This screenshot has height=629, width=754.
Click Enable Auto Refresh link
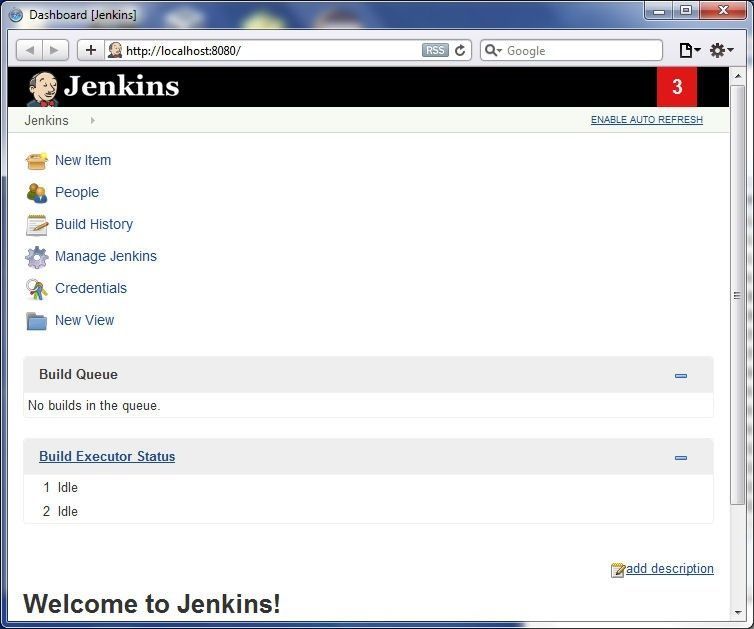647,120
